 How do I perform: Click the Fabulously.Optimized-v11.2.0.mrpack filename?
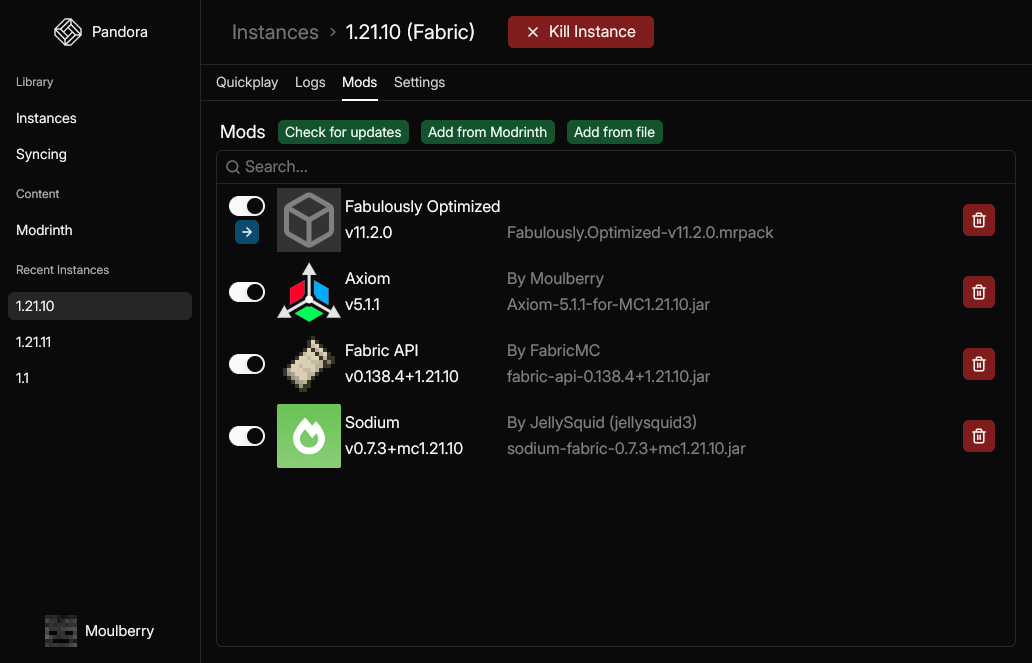tap(640, 232)
